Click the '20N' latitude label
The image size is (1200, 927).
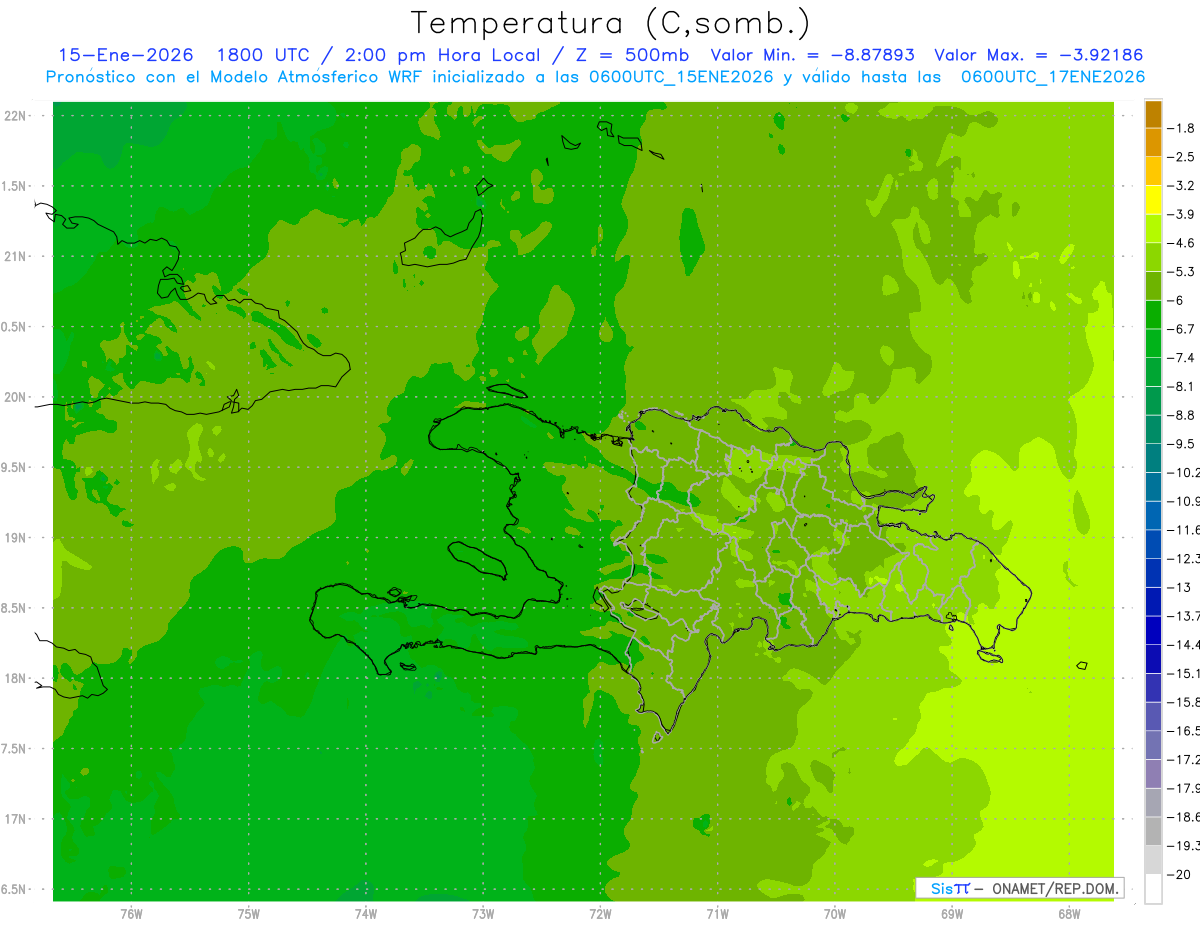tap(15, 397)
